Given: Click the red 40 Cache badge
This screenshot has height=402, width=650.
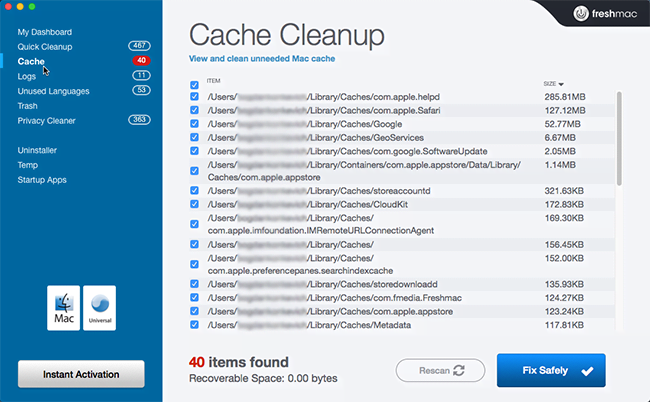Looking at the screenshot, I should [x=141, y=61].
